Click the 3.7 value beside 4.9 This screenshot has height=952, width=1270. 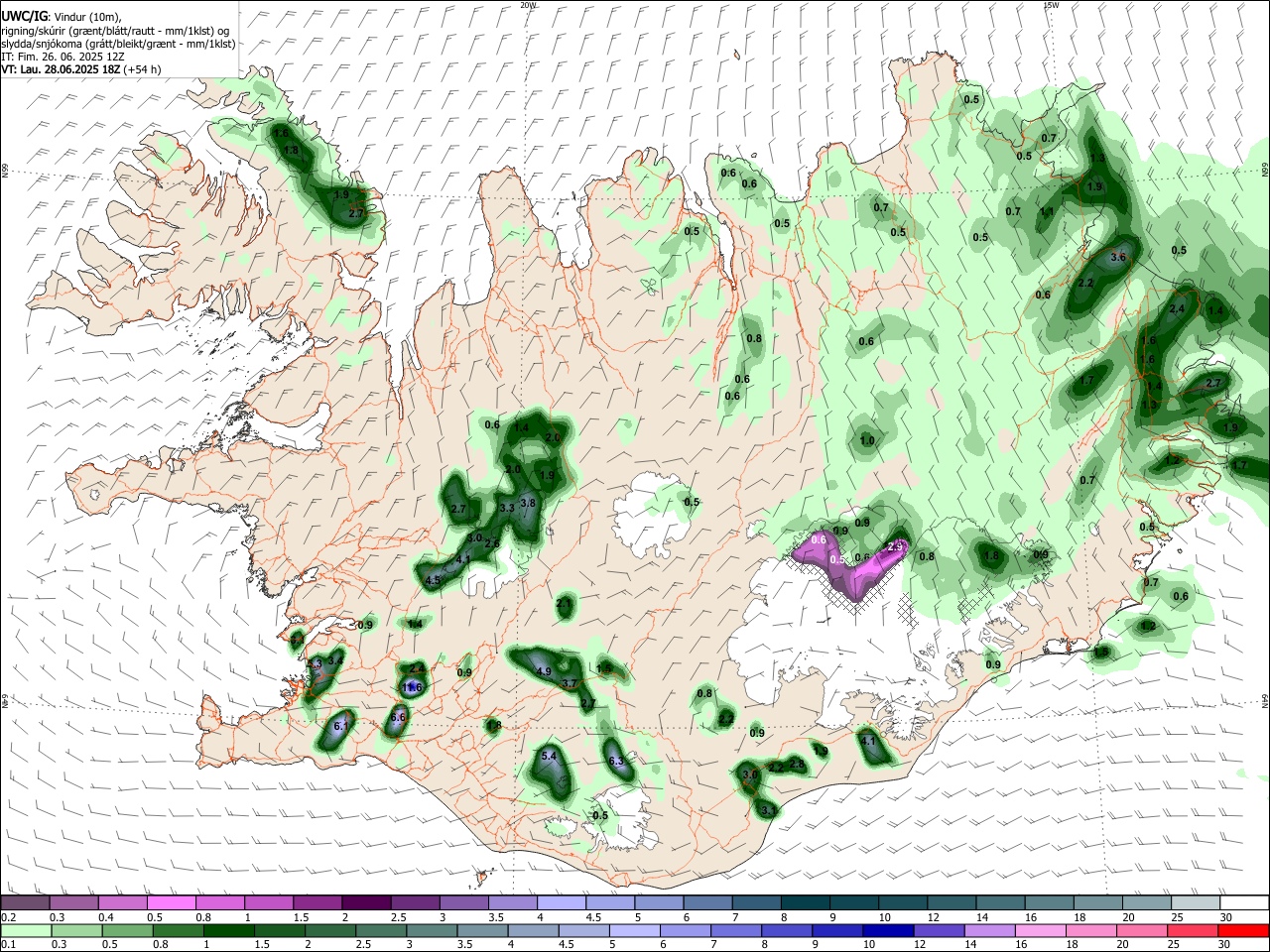(569, 684)
